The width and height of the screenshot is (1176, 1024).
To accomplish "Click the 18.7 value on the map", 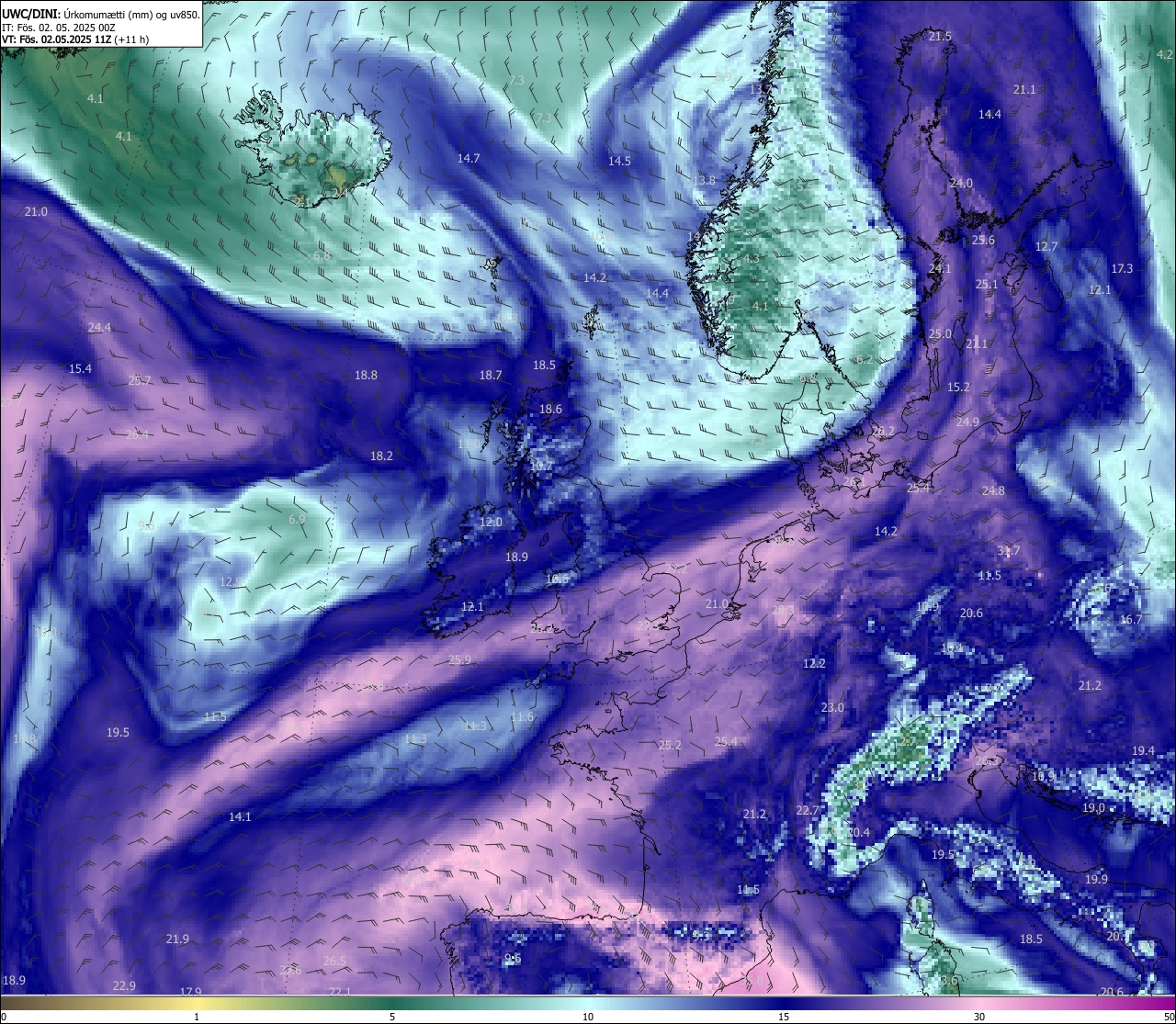I will 491,376.
